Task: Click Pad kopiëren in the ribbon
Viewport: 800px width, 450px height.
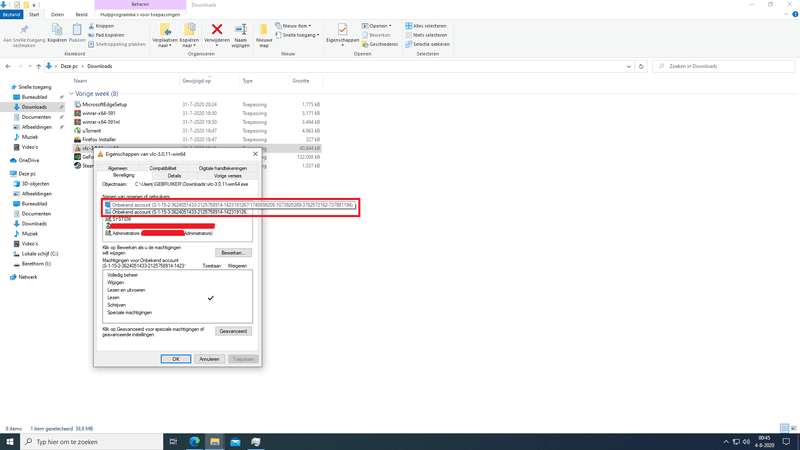Action: click(106, 35)
